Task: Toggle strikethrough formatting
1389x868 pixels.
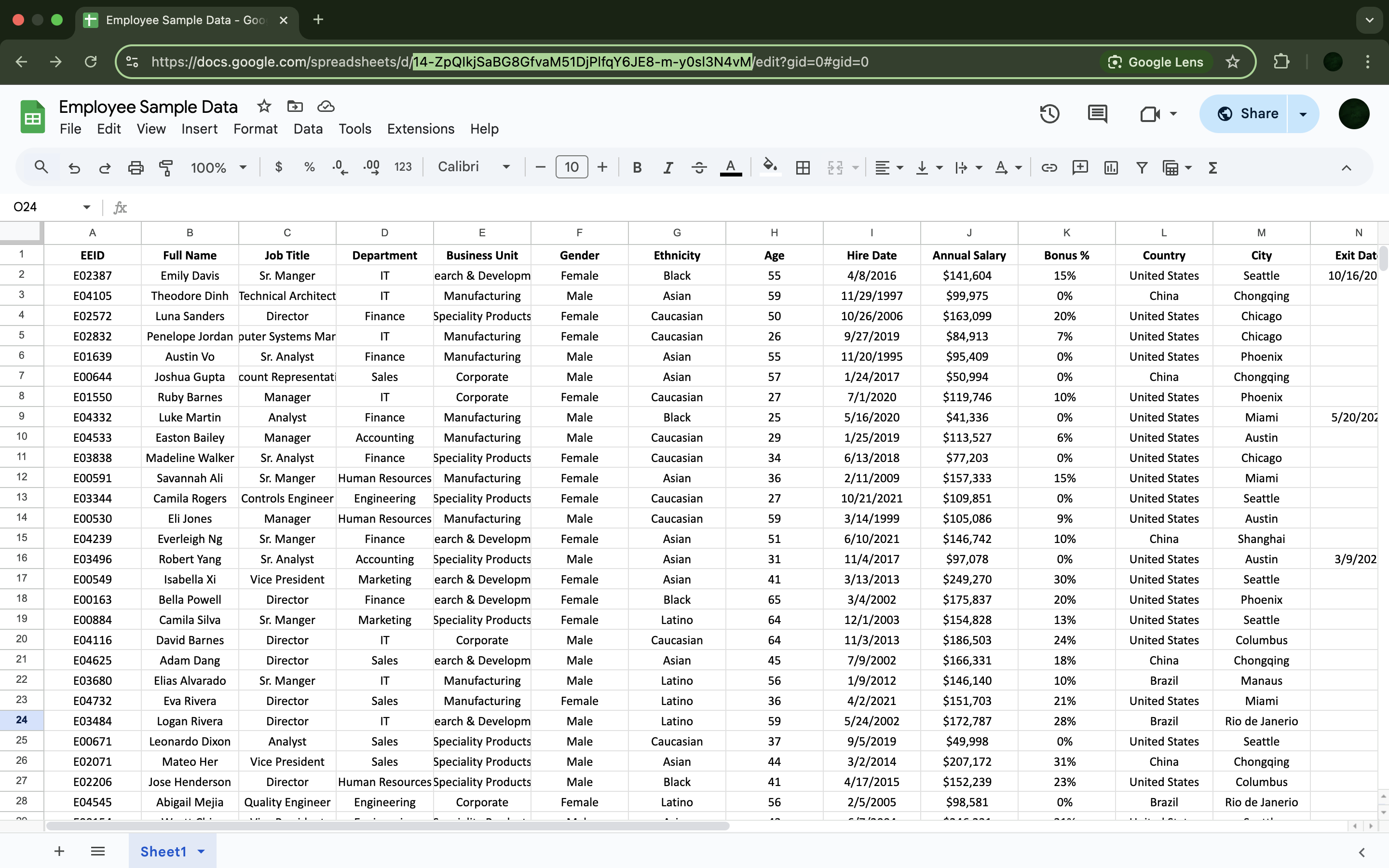Action: pyautogui.click(x=698, y=168)
